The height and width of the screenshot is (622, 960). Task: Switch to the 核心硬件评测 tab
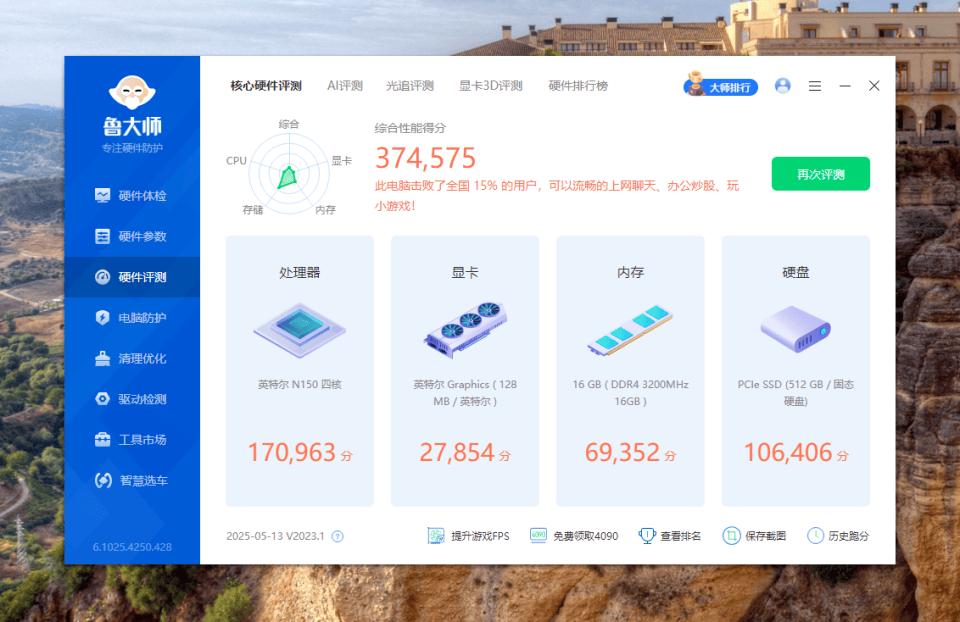tap(266, 86)
